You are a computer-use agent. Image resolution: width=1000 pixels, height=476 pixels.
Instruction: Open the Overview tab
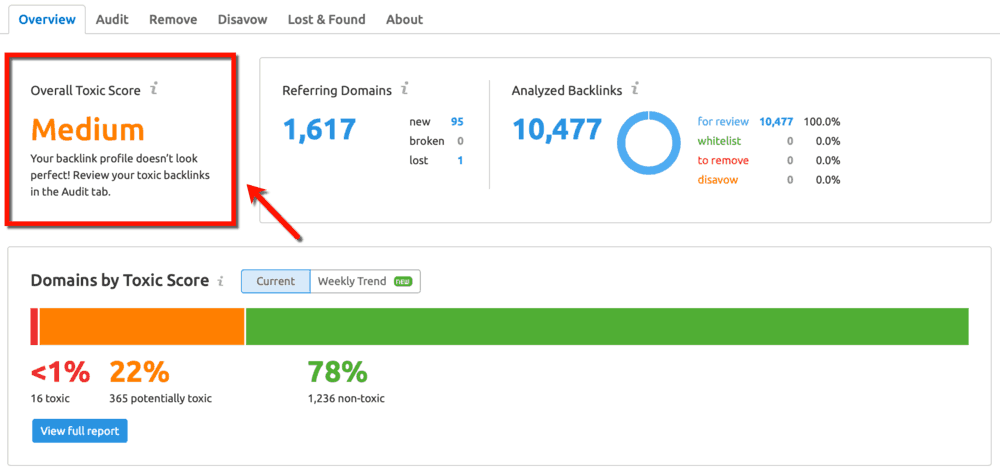tap(47, 19)
